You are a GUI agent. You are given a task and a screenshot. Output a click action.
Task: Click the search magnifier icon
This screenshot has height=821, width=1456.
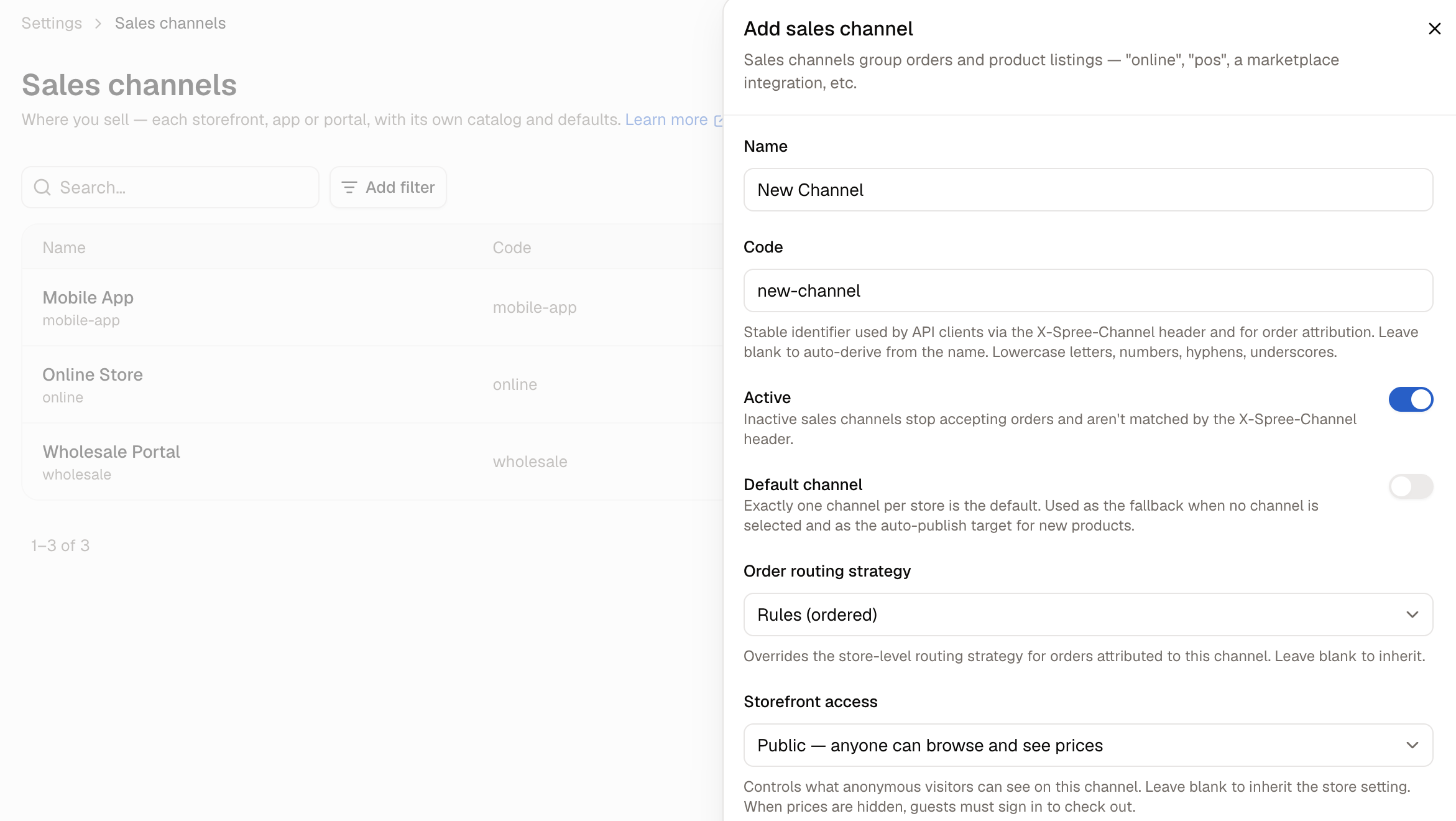pos(42,187)
